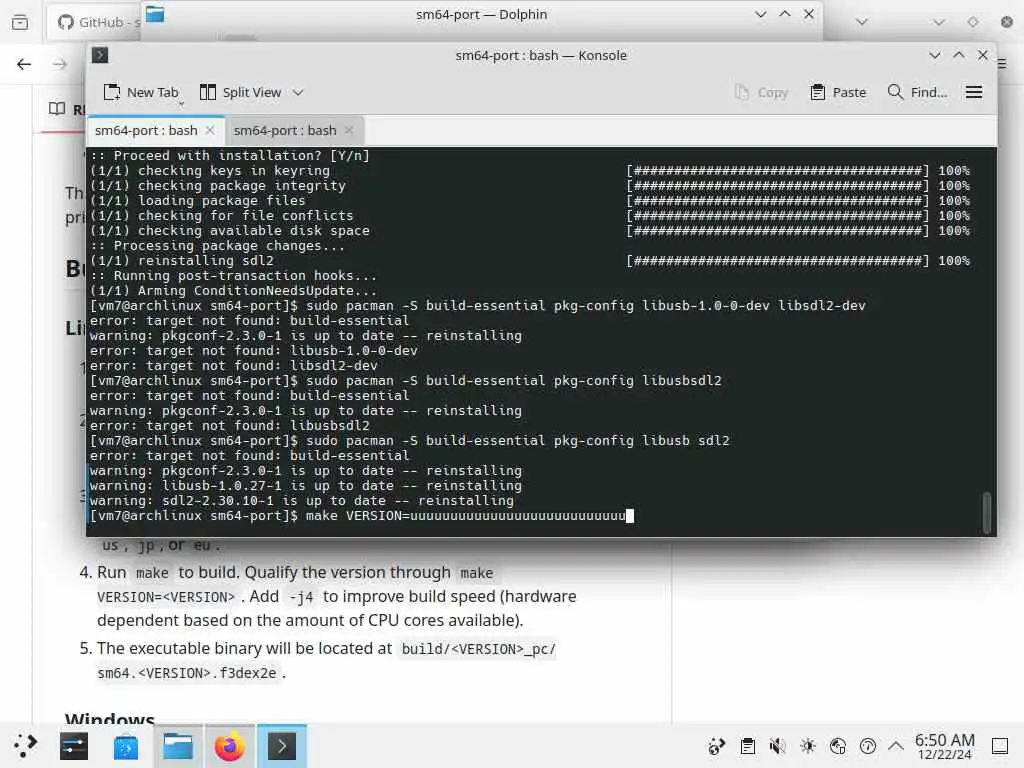Click the Split View button
This screenshot has width=1024, height=768.
(240, 93)
